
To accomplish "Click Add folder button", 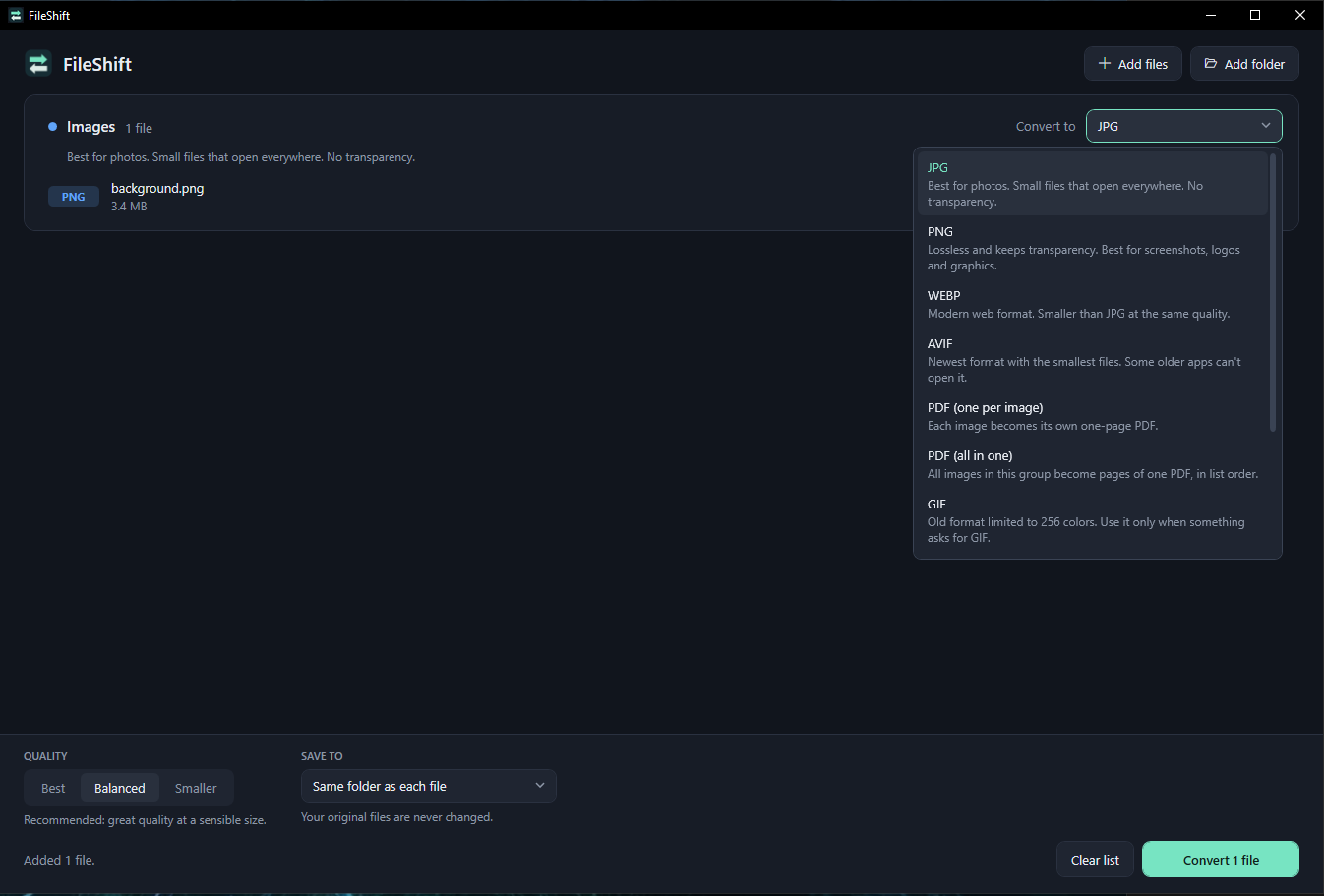I will [1244, 64].
